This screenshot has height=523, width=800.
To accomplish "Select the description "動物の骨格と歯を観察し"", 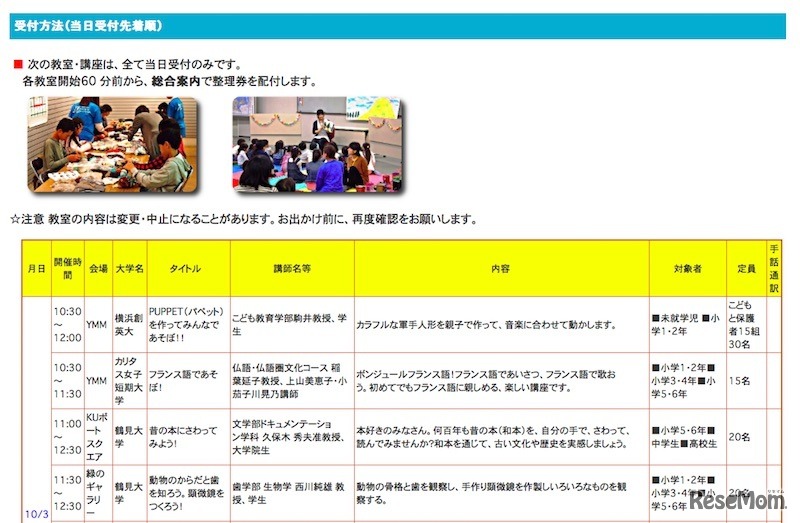I will [502, 493].
